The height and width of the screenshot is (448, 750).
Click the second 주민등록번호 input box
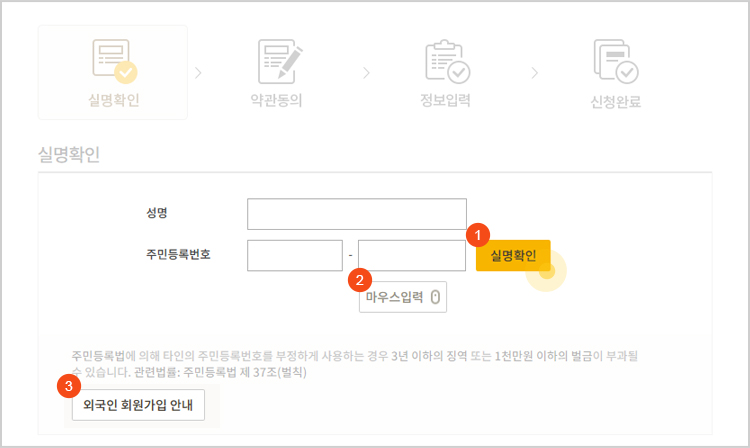click(x=412, y=255)
